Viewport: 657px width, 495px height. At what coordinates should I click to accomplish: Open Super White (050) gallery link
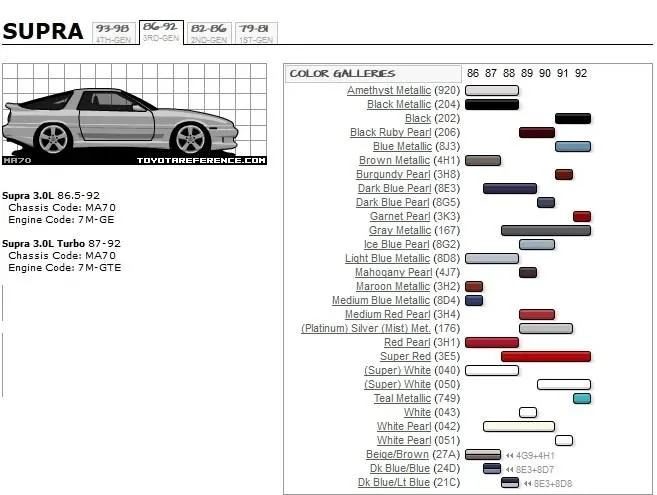coord(397,385)
